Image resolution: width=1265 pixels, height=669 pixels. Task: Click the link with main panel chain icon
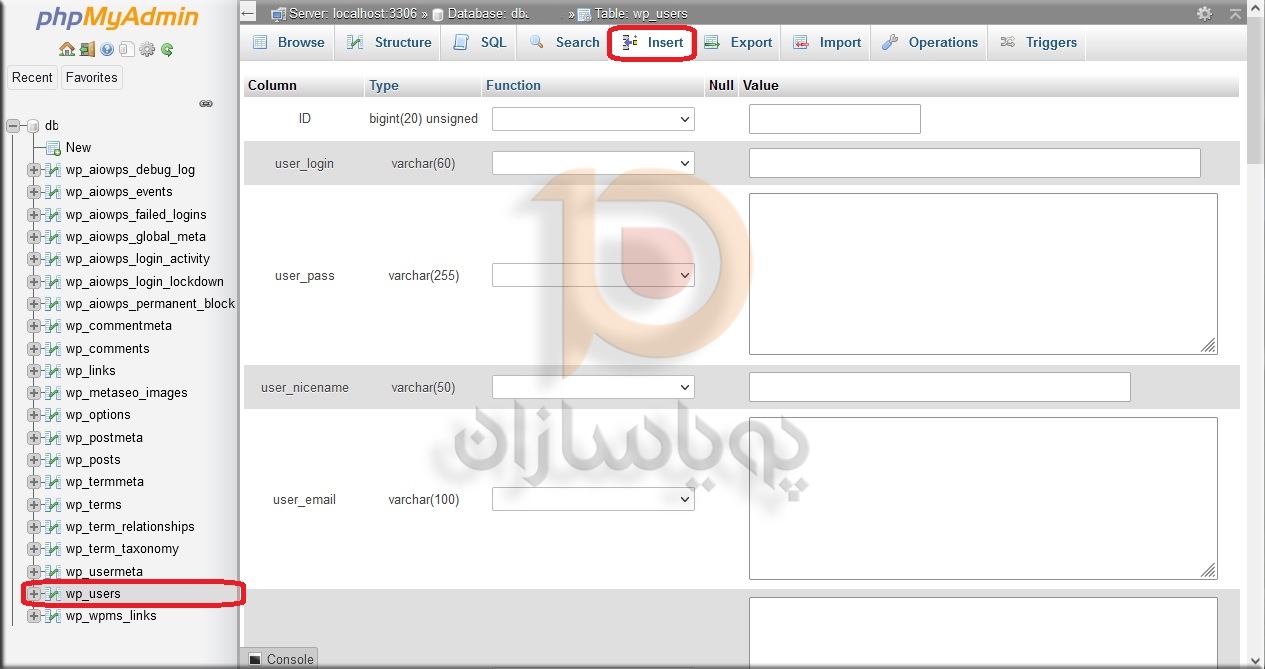pos(206,103)
